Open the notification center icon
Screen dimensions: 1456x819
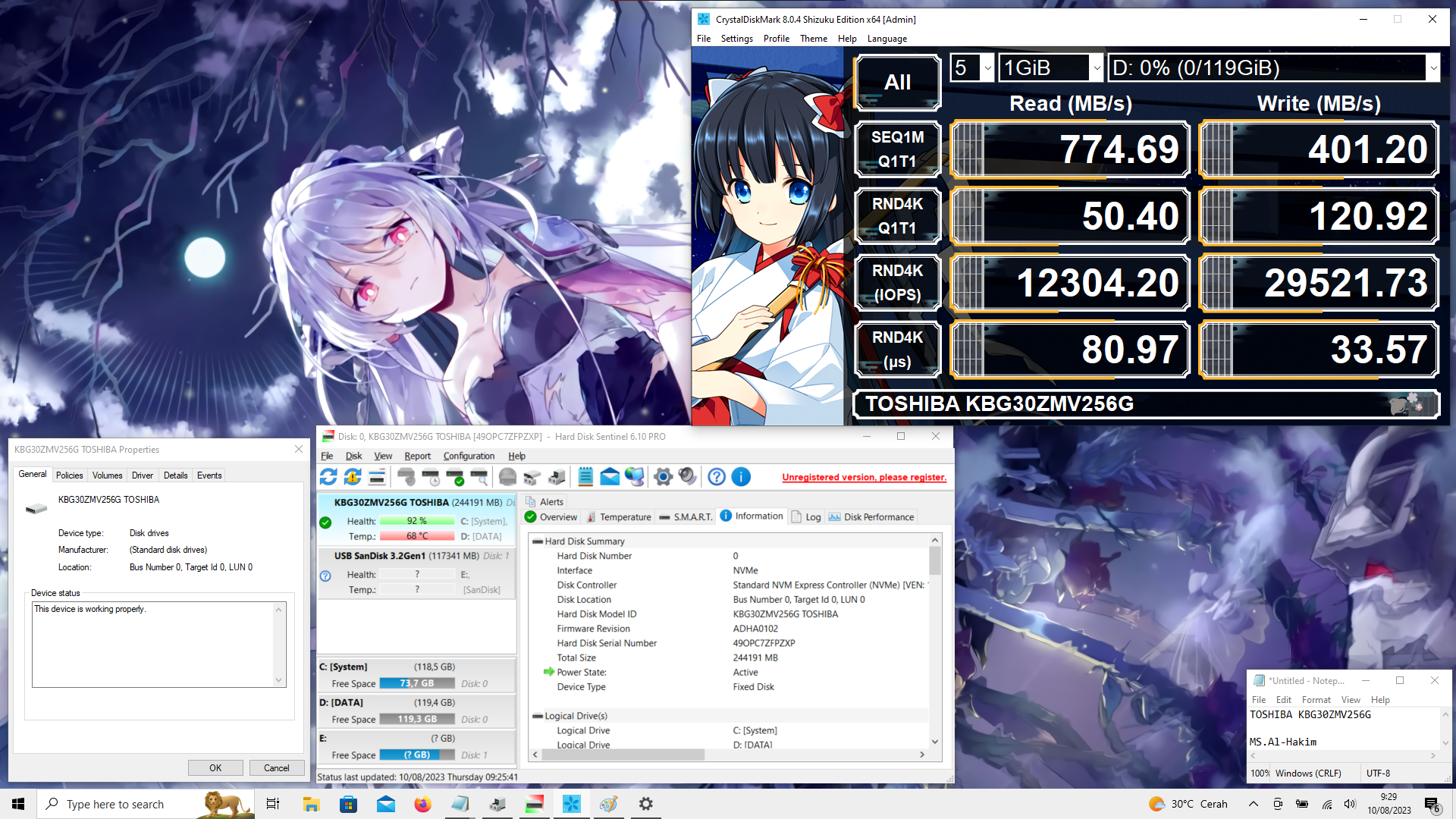pyautogui.click(x=1432, y=805)
